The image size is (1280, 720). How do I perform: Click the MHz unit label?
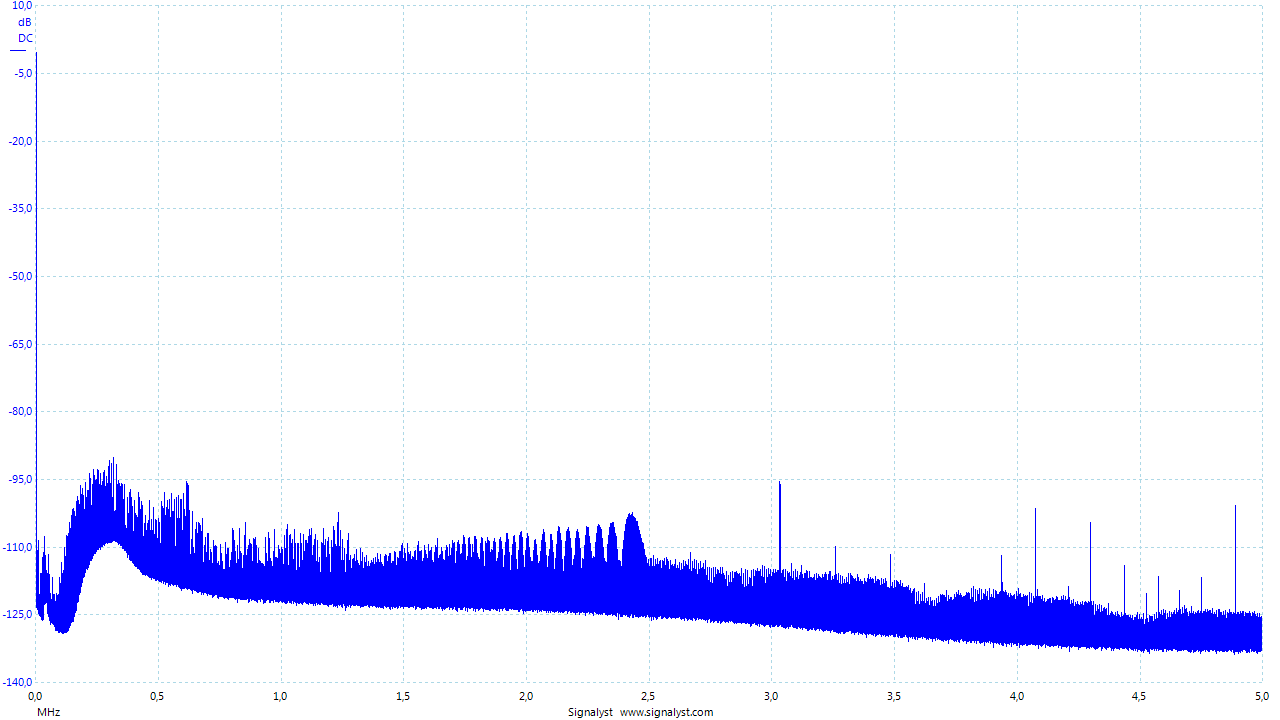click(49, 712)
